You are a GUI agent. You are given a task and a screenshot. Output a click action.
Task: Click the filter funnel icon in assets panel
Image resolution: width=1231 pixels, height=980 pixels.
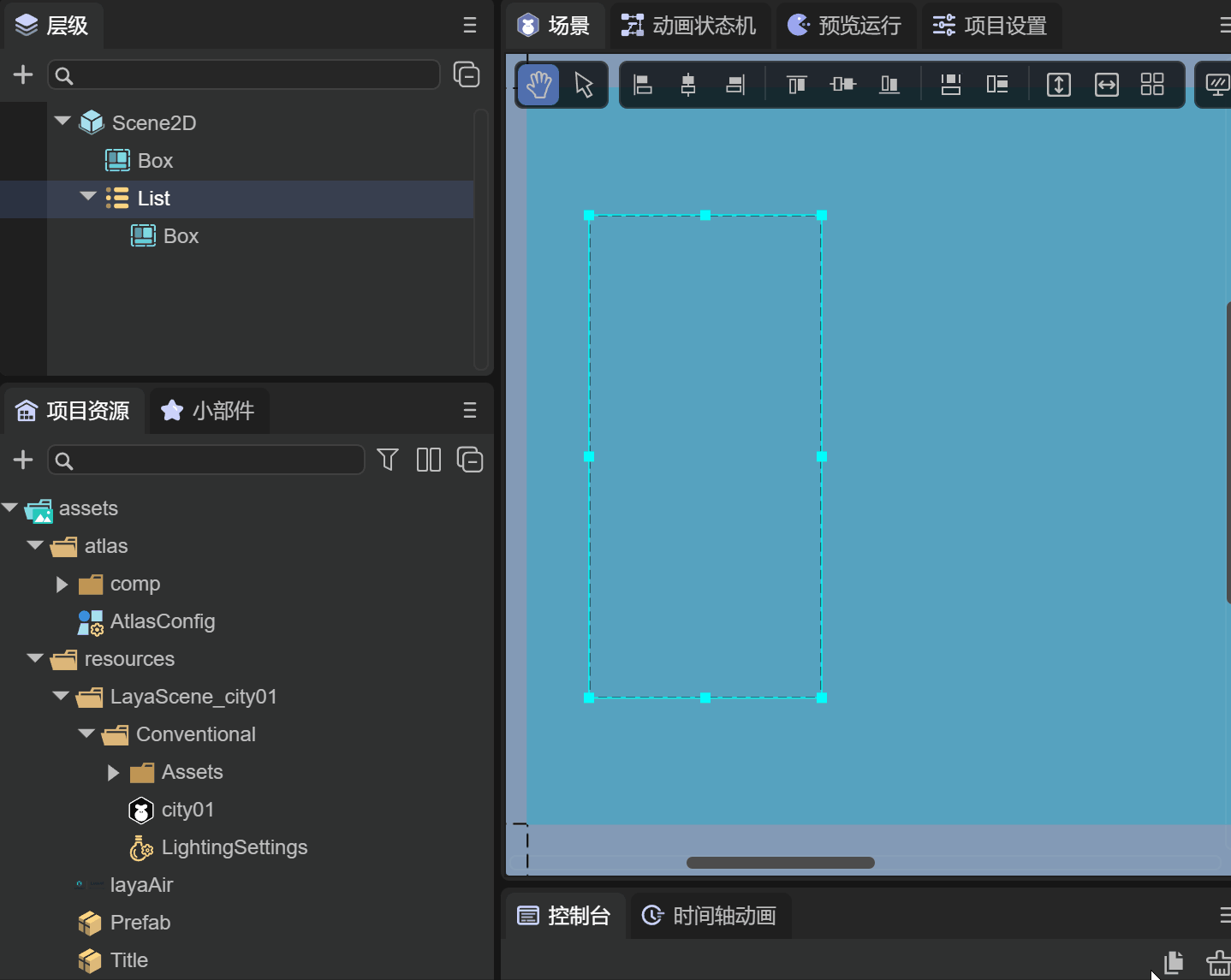388,460
